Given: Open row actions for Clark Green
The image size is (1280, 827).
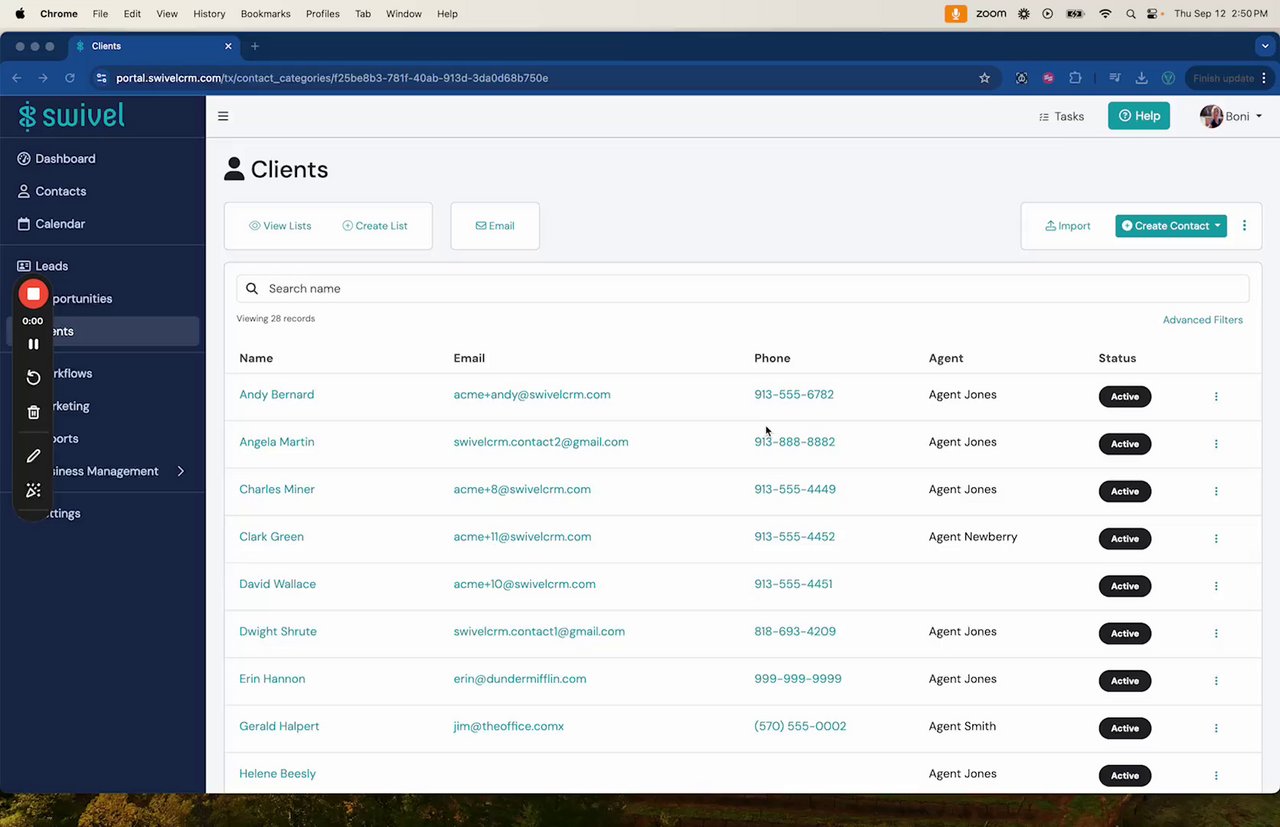Looking at the screenshot, I should click(1216, 538).
